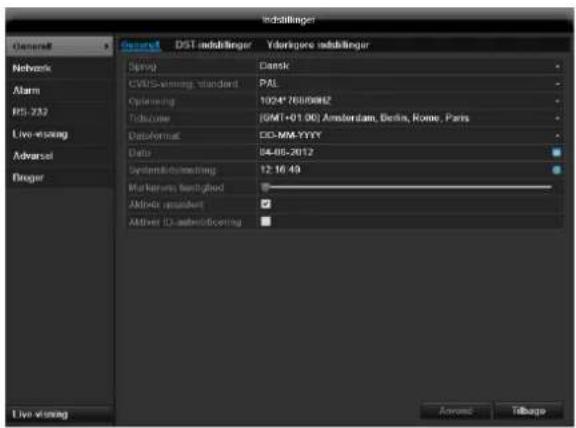The height and width of the screenshot is (428, 576).
Task: Click the Live visning button at the bottom
Action: 60,415
